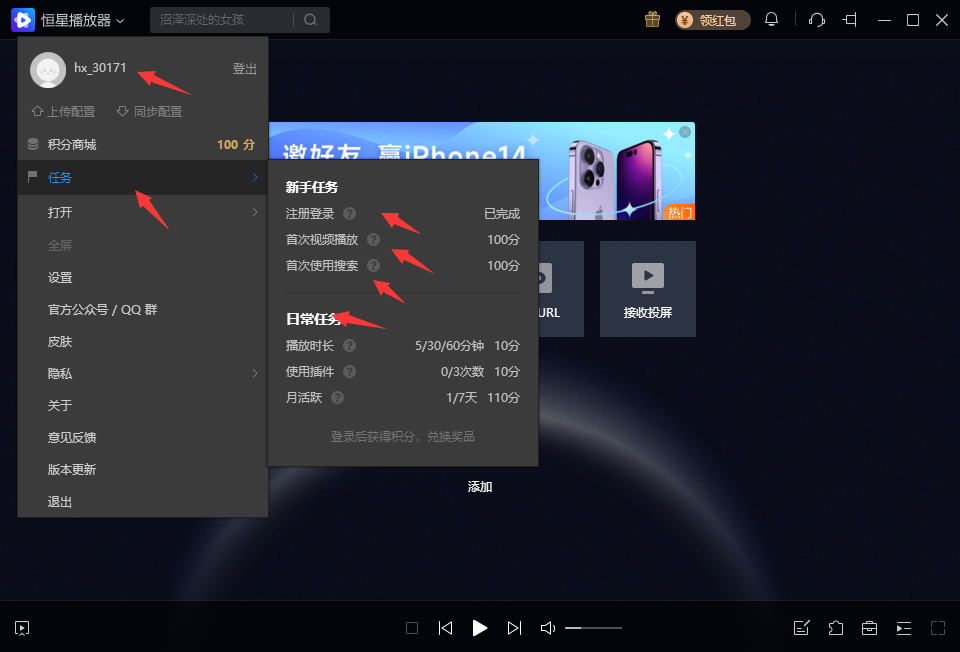The image size is (960, 652).
Task: Open the gift box icon
Action: pos(653,20)
